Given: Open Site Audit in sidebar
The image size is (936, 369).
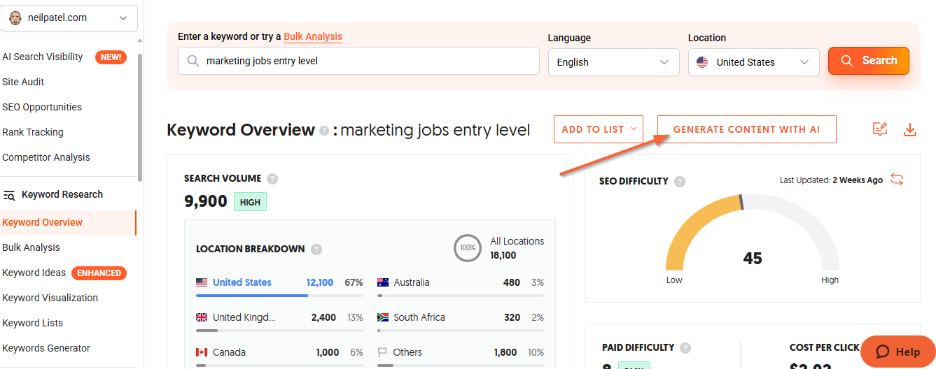Looking at the screenshot, I should click(23, 82).
